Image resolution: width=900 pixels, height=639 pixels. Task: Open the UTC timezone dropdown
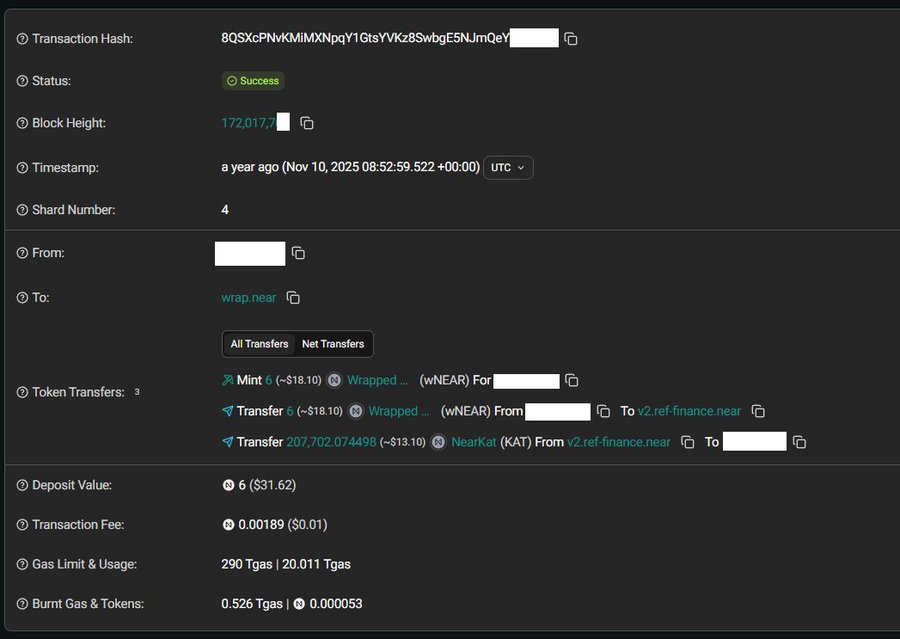click(508, 168)
